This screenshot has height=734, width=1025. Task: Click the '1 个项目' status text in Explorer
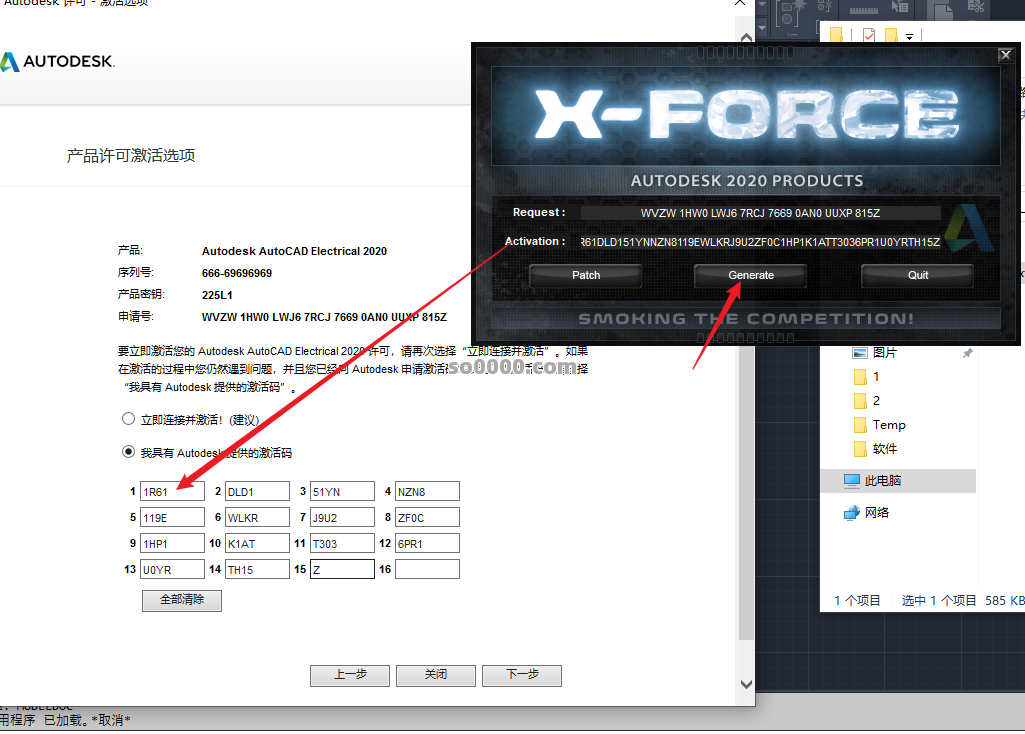(857, 601)
